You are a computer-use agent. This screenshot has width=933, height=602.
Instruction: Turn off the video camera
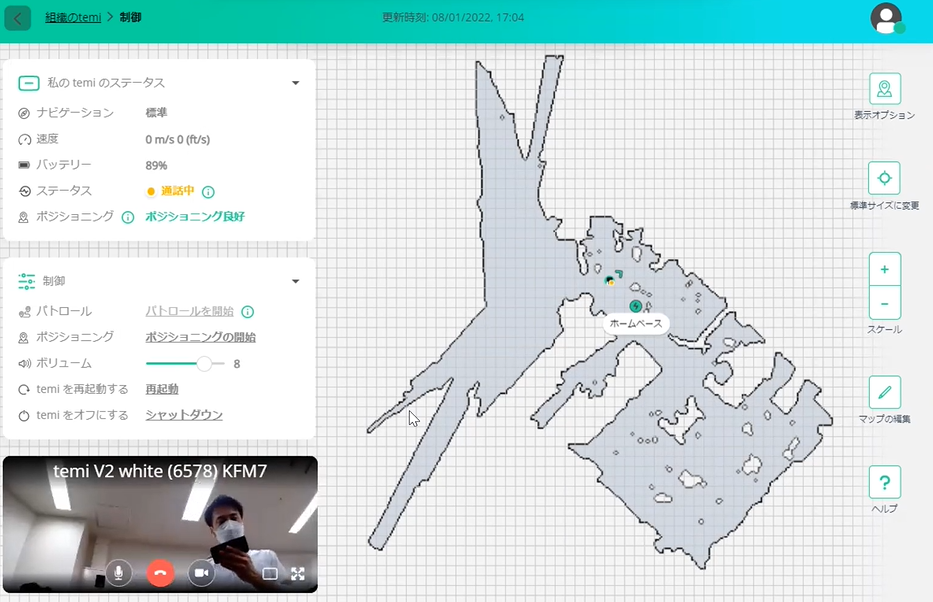[201, 573]
